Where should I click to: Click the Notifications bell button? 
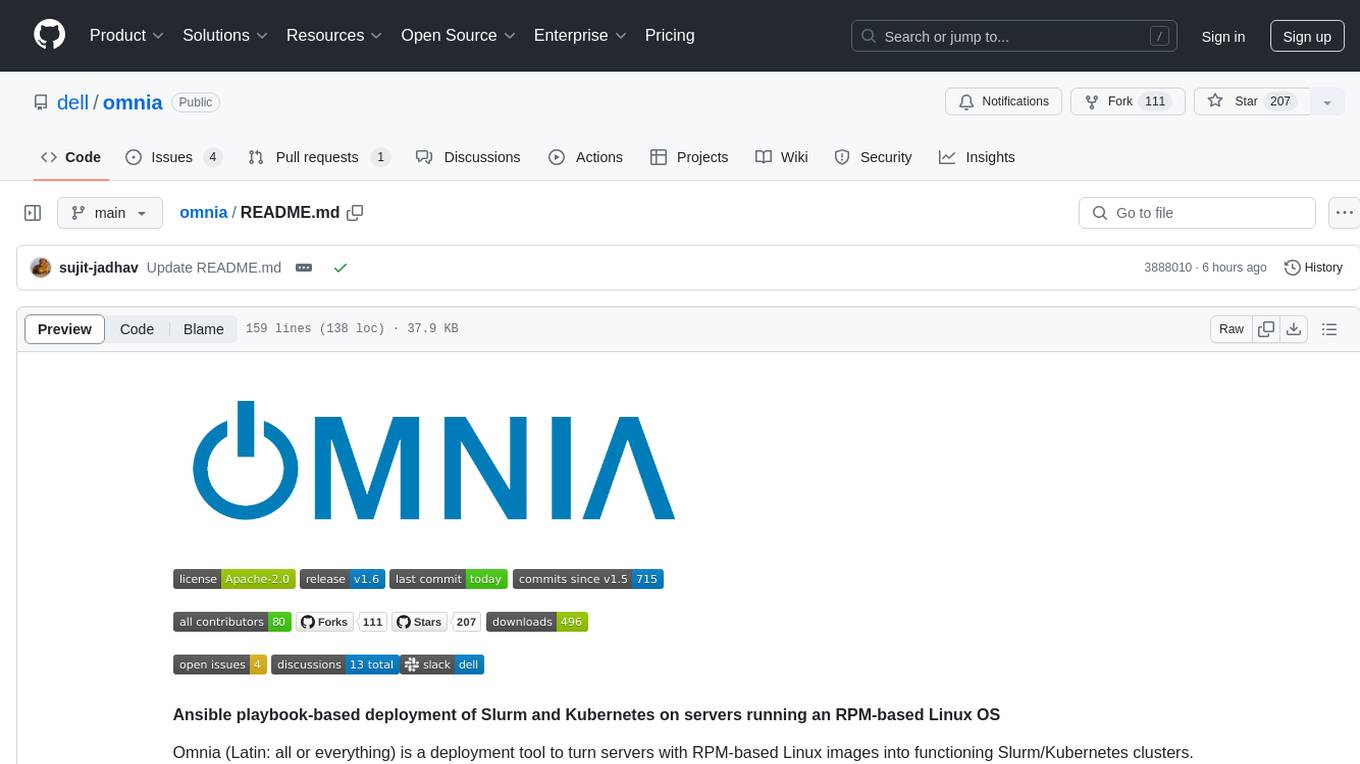[x=1004, y=101]
